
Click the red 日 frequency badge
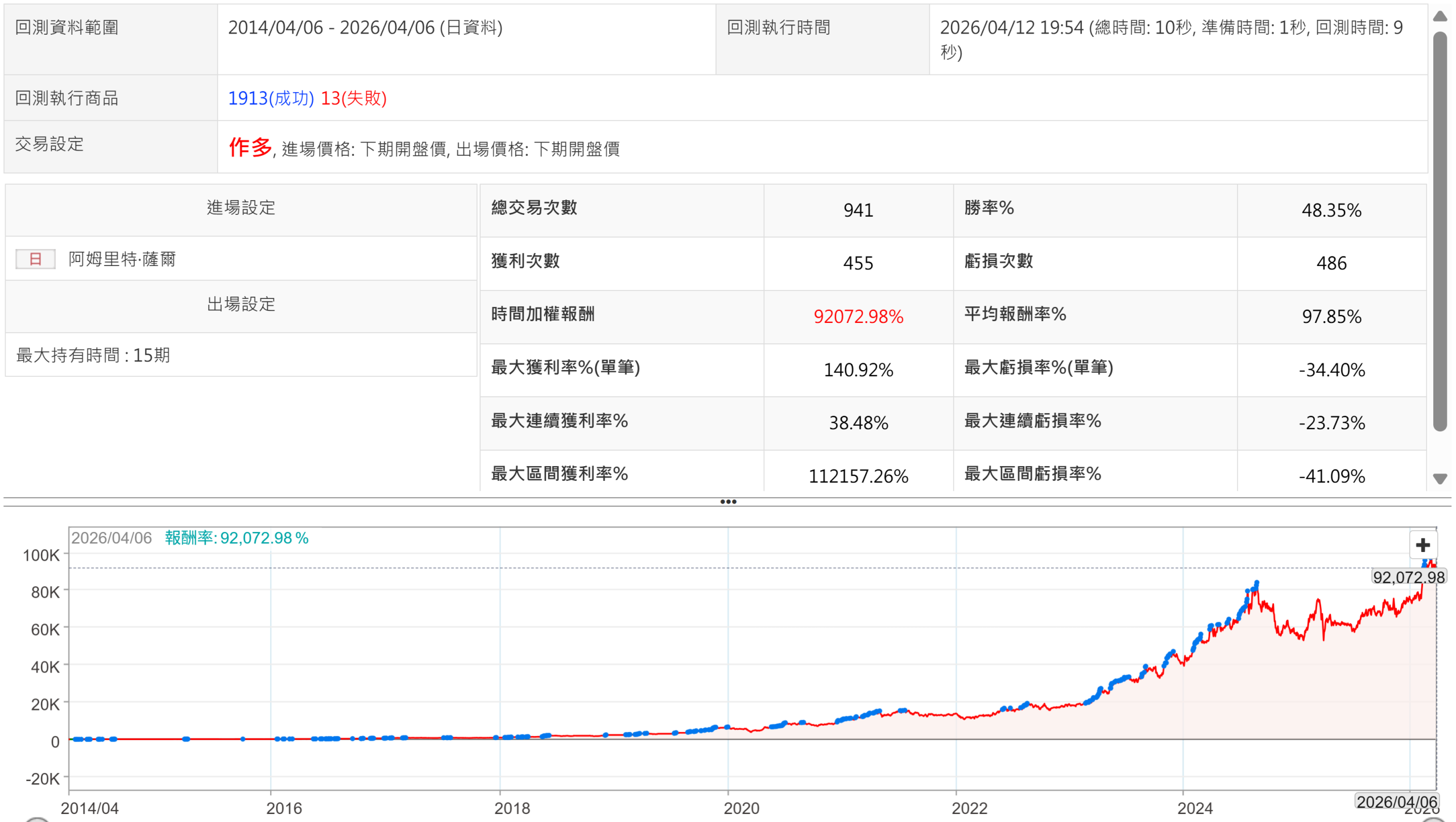[x=35, y=259]
